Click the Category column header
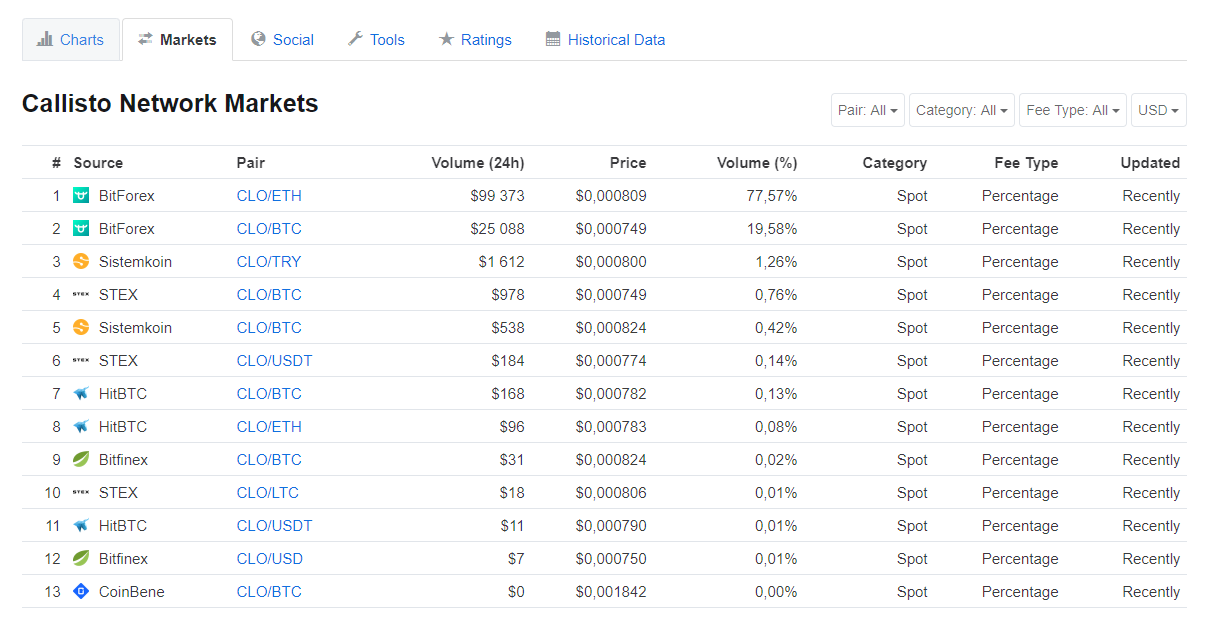Image resolution: width=1220 pixels, height=637 pixels. coord(895,163)
